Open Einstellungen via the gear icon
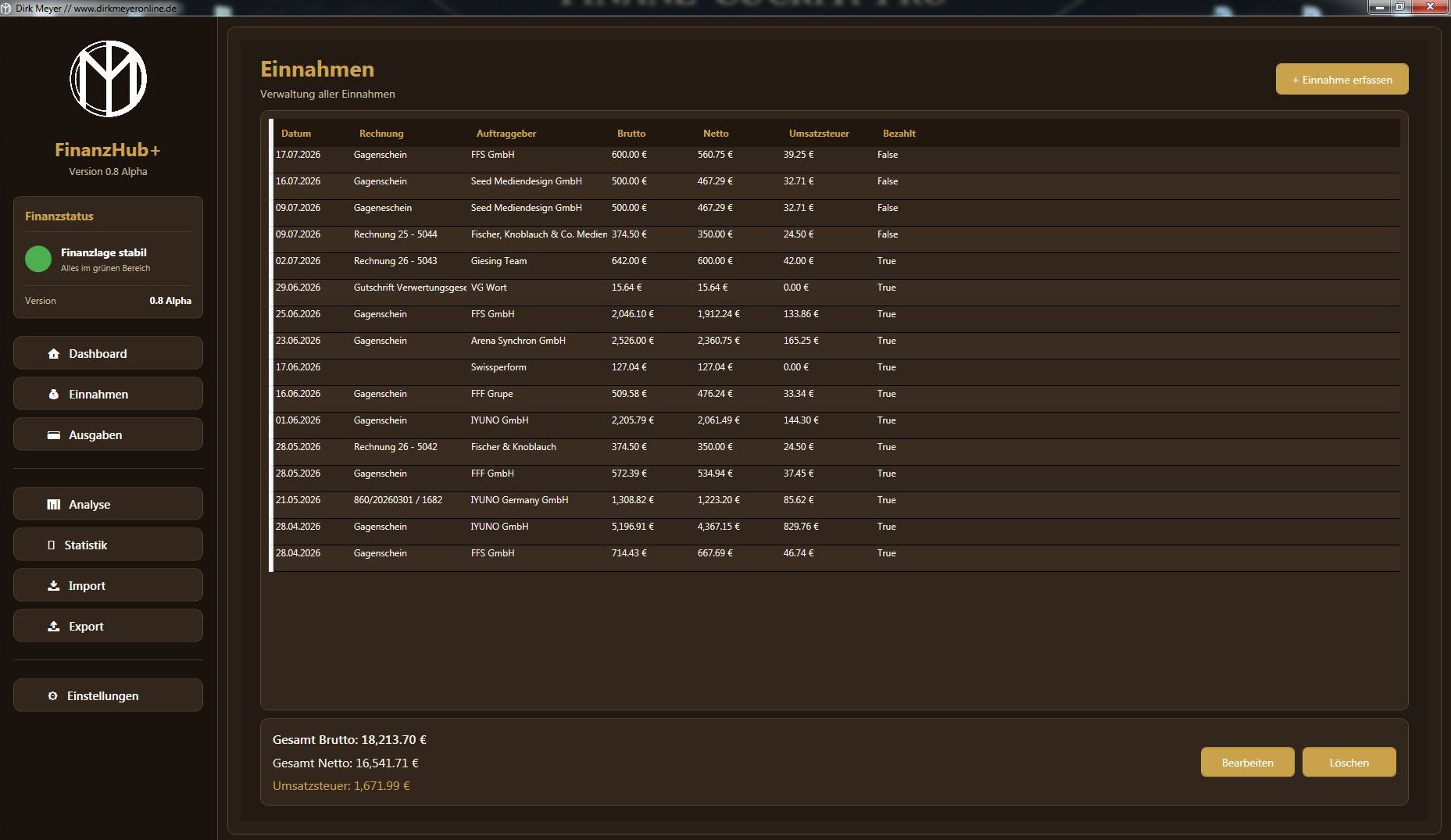1451x840 pixels. pyautogui.click(x=52, y=696)
